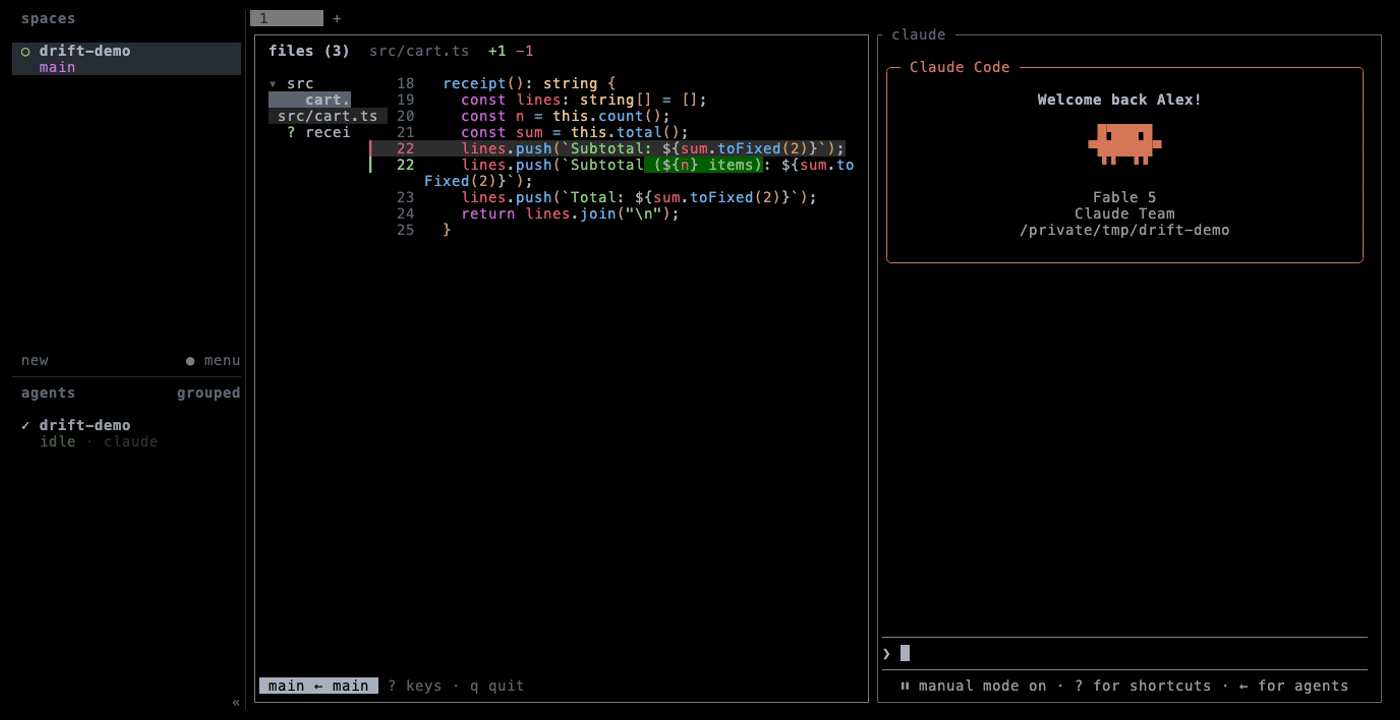Click the line 20 'const n' code
This screenshot has width=1400, height=720.
tap(564, 116)
